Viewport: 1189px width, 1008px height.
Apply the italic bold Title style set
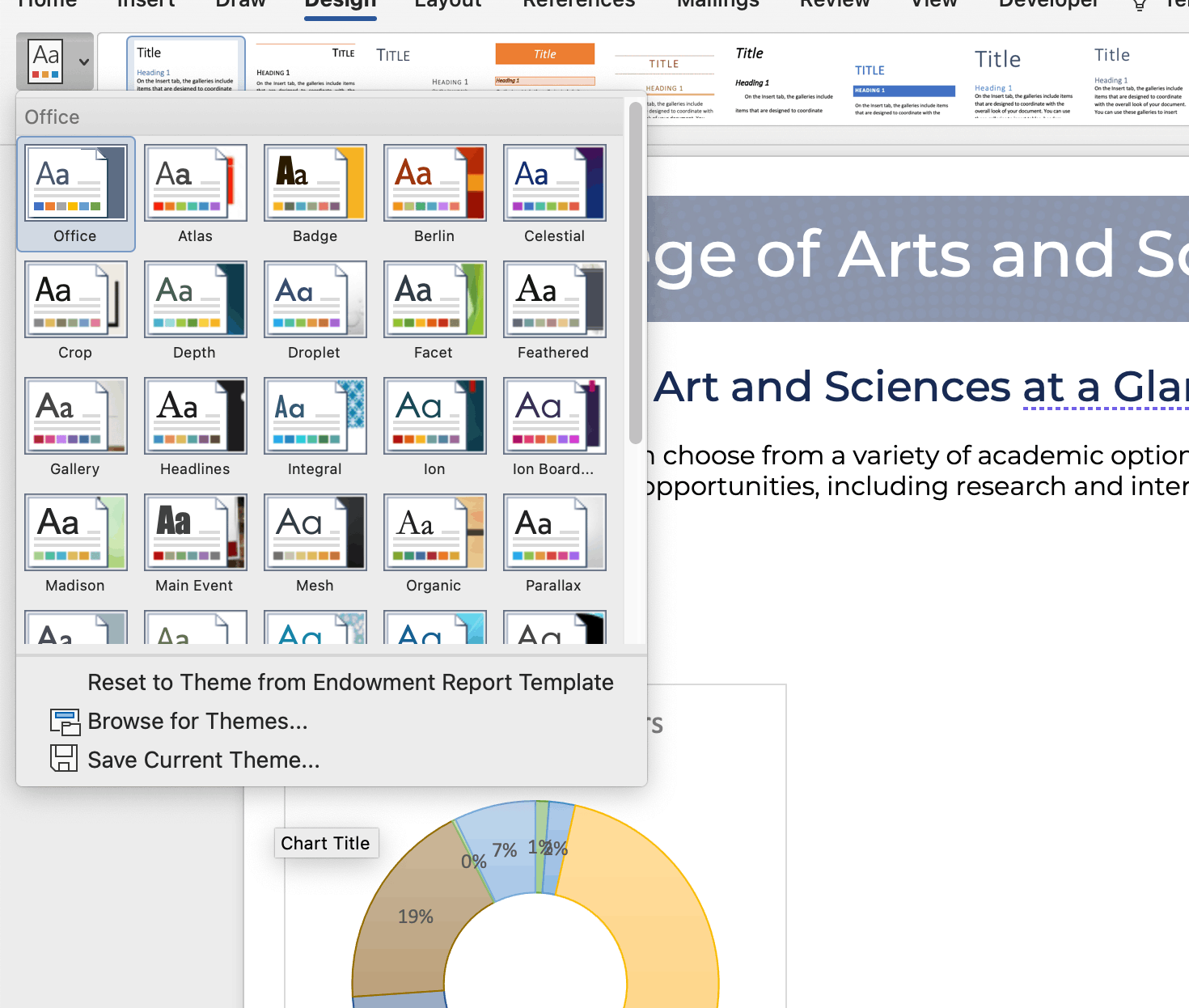784,81
